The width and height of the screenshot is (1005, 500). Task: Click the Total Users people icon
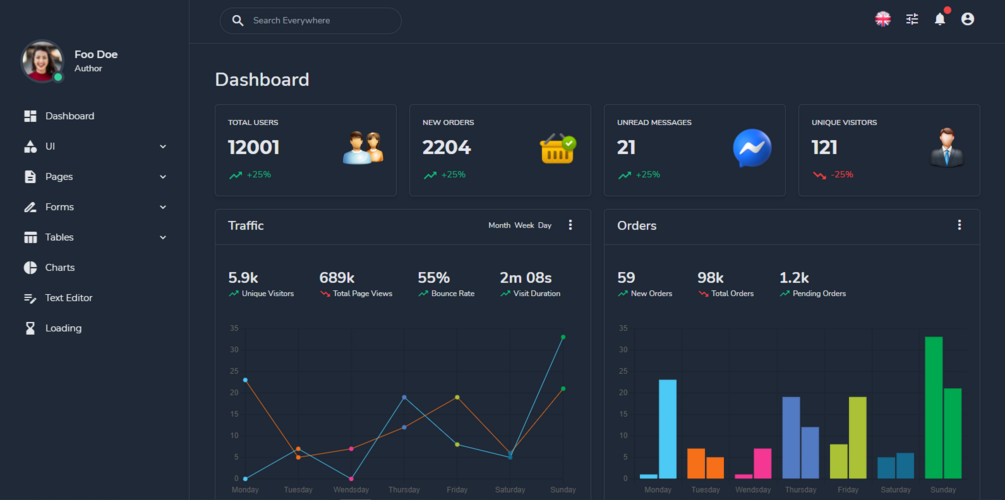[363, 148]
